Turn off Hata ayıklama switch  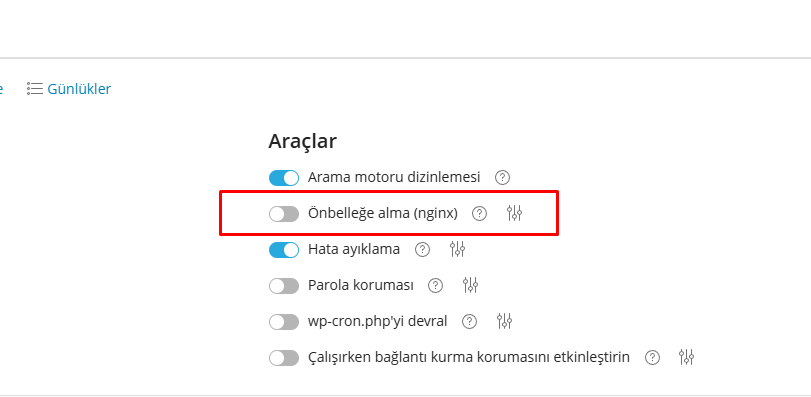point(284,250)
